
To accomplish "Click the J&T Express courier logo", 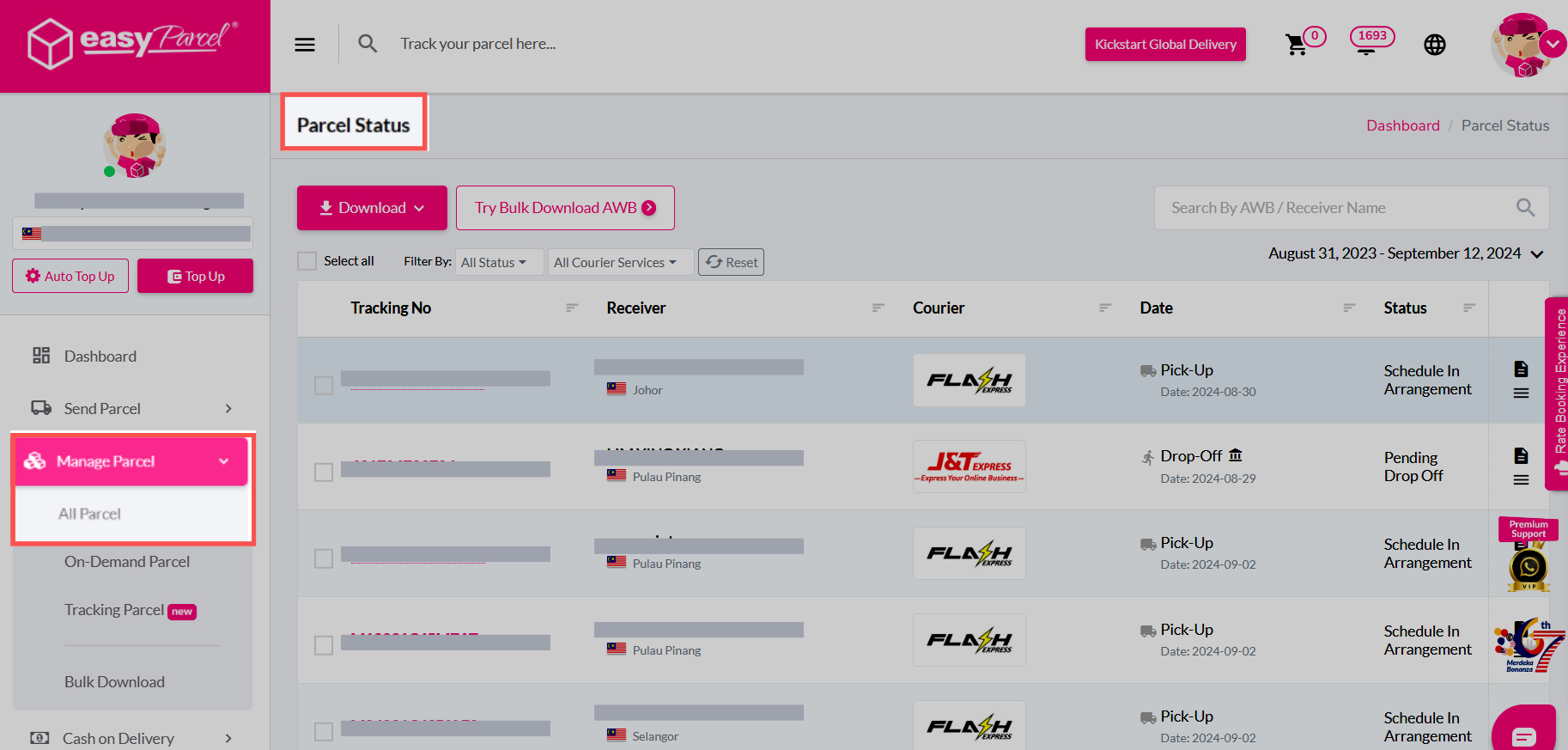I will (969, 466).
